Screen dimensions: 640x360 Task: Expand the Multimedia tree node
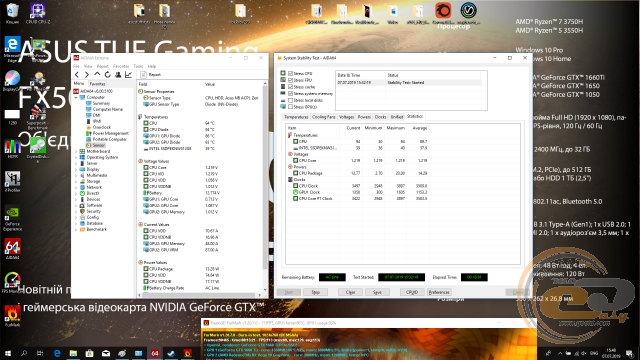[76, 176]
